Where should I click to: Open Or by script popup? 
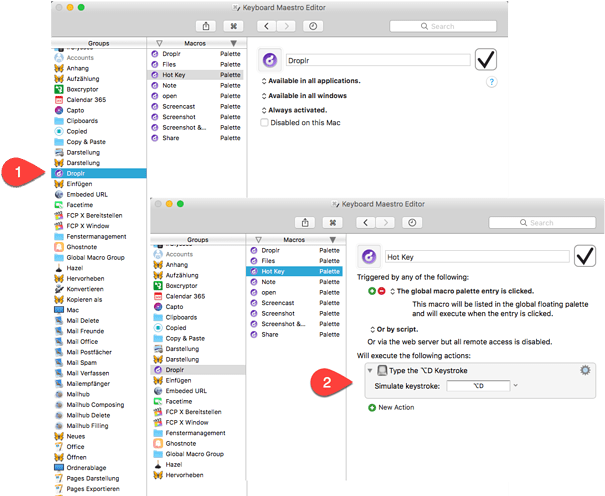click(x=394, y=329)
